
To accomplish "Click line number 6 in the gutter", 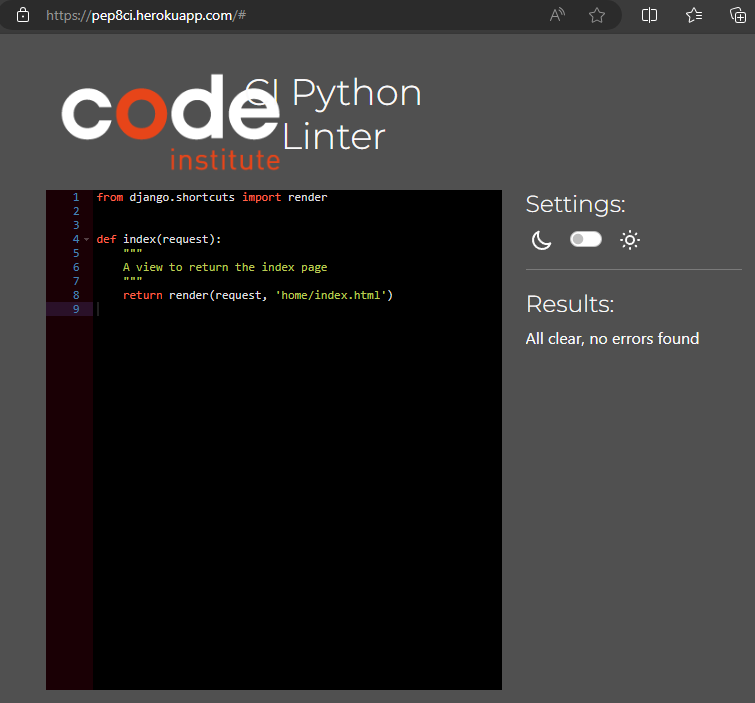I will click(76, 267).
